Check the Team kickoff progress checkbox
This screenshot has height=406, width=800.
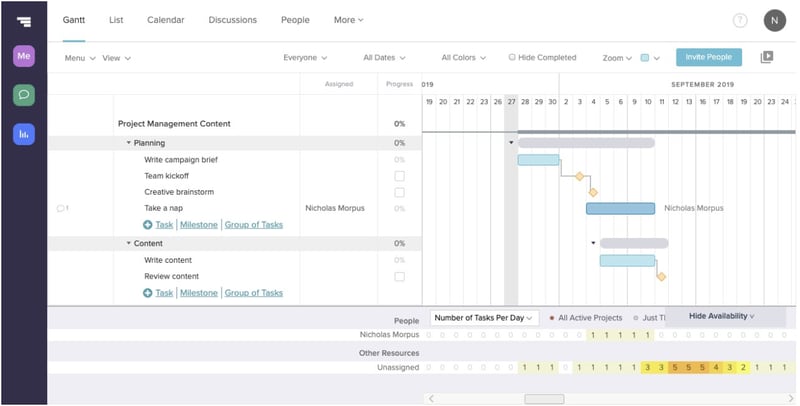pos(400,176)
